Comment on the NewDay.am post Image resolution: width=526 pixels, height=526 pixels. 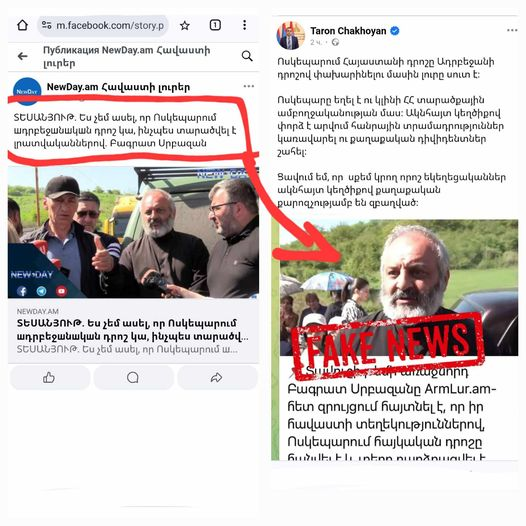(x=134, y=378)
